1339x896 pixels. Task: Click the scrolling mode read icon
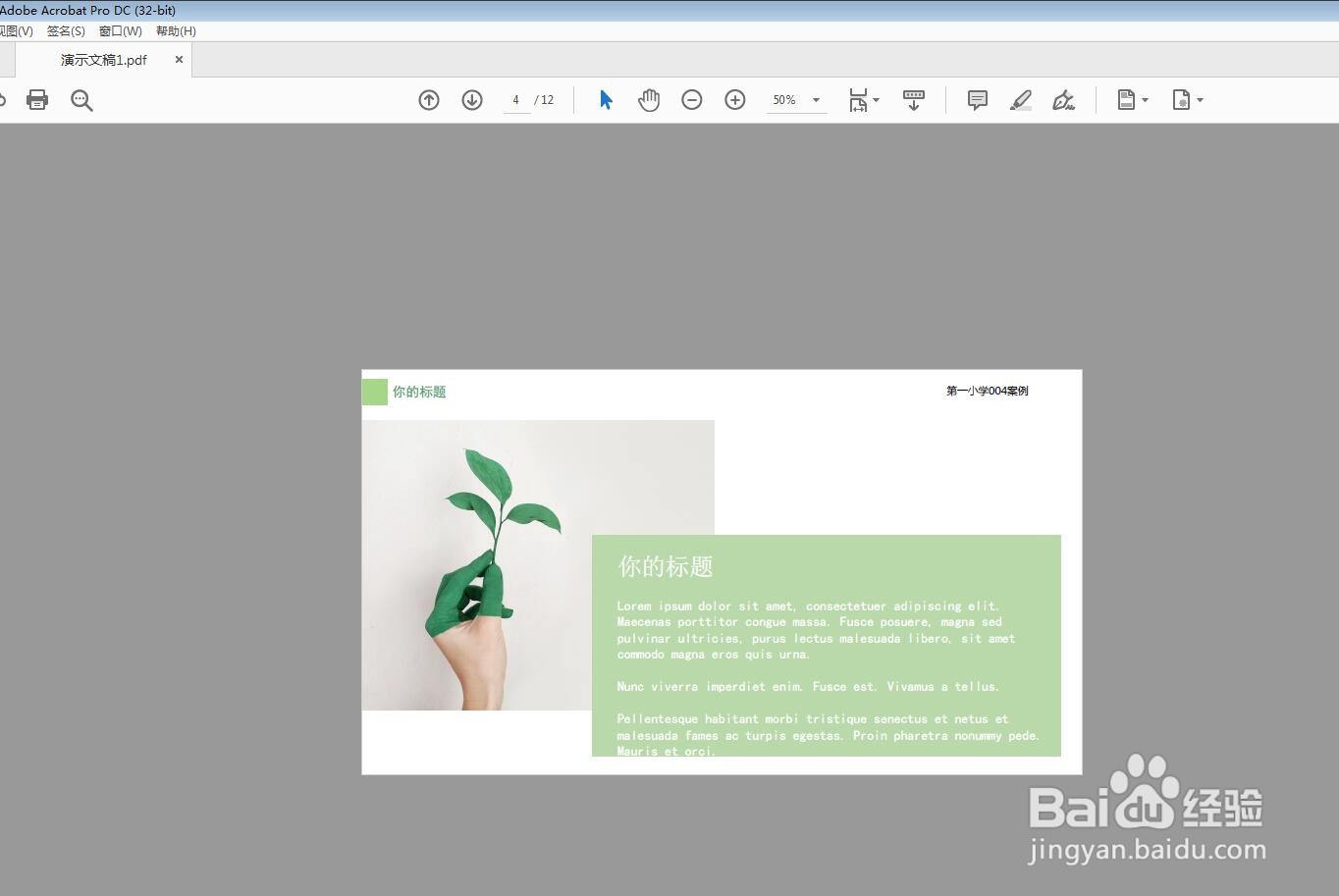pyautogui.click(x=914, y=100)
